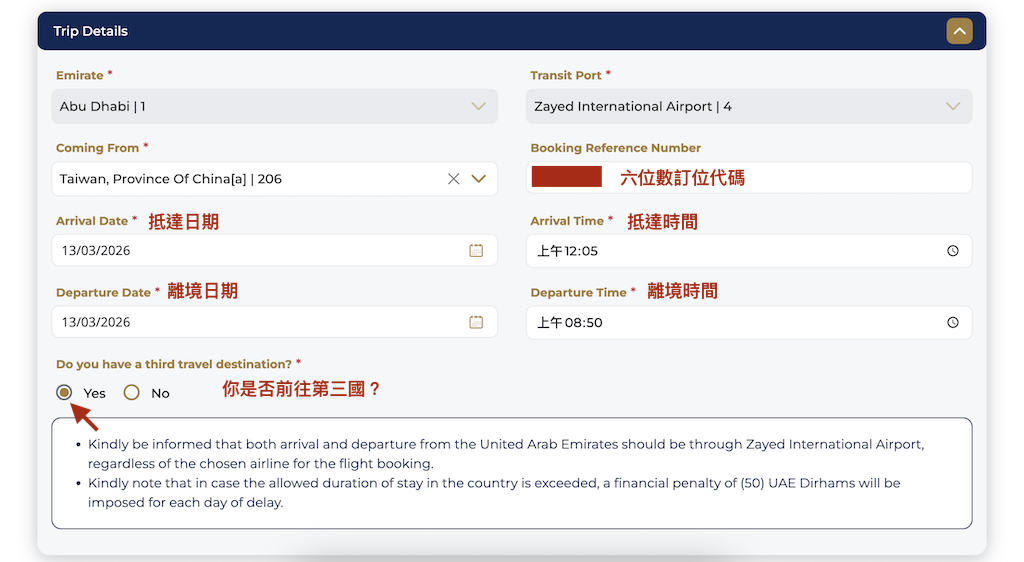This screenshot has width=1024, height=562.
Task: Click the Abu Dhabi emirate value
Action: coord(103,106)
